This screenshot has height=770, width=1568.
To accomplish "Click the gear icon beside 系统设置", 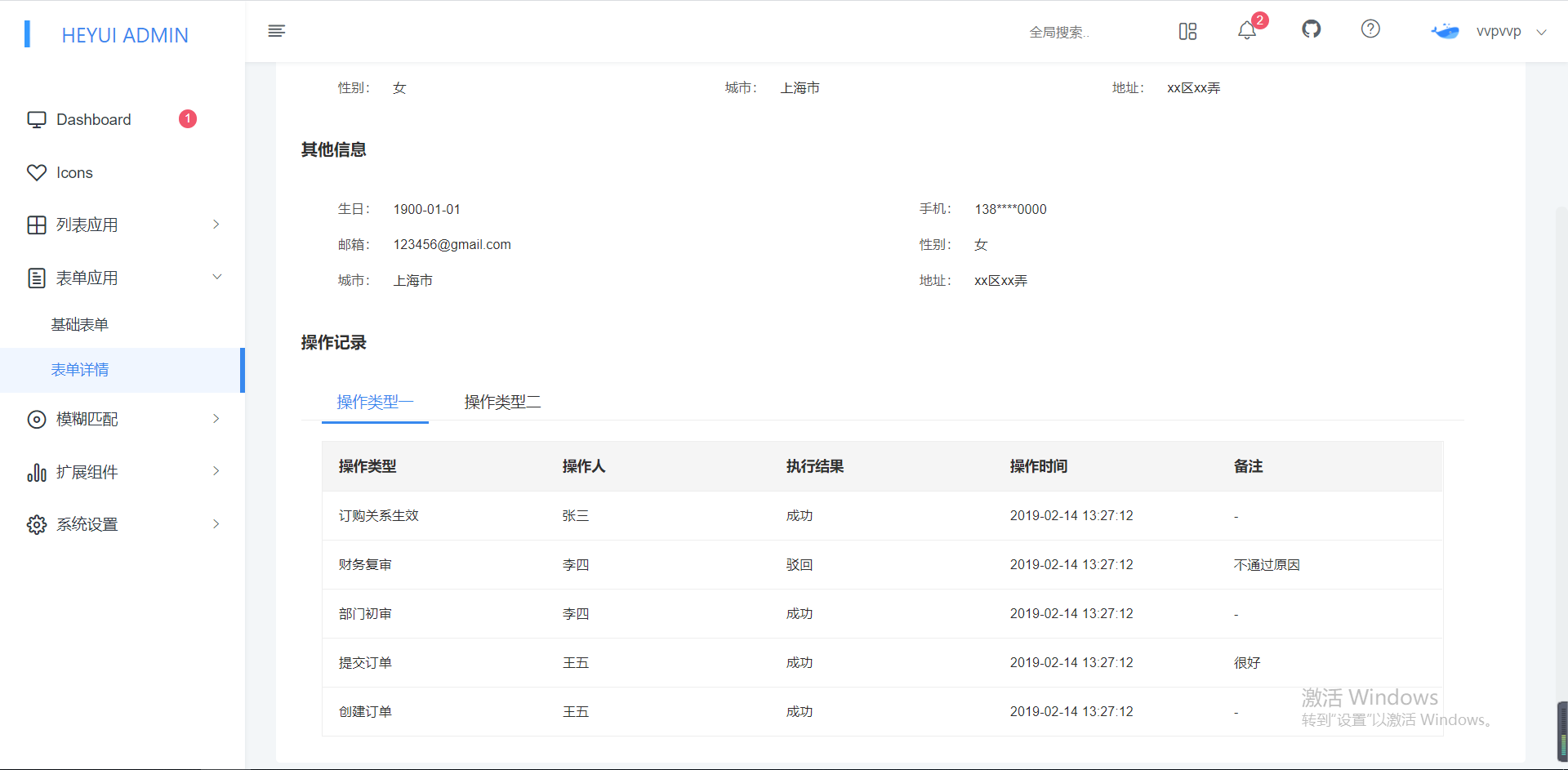I will pos(37,524).
